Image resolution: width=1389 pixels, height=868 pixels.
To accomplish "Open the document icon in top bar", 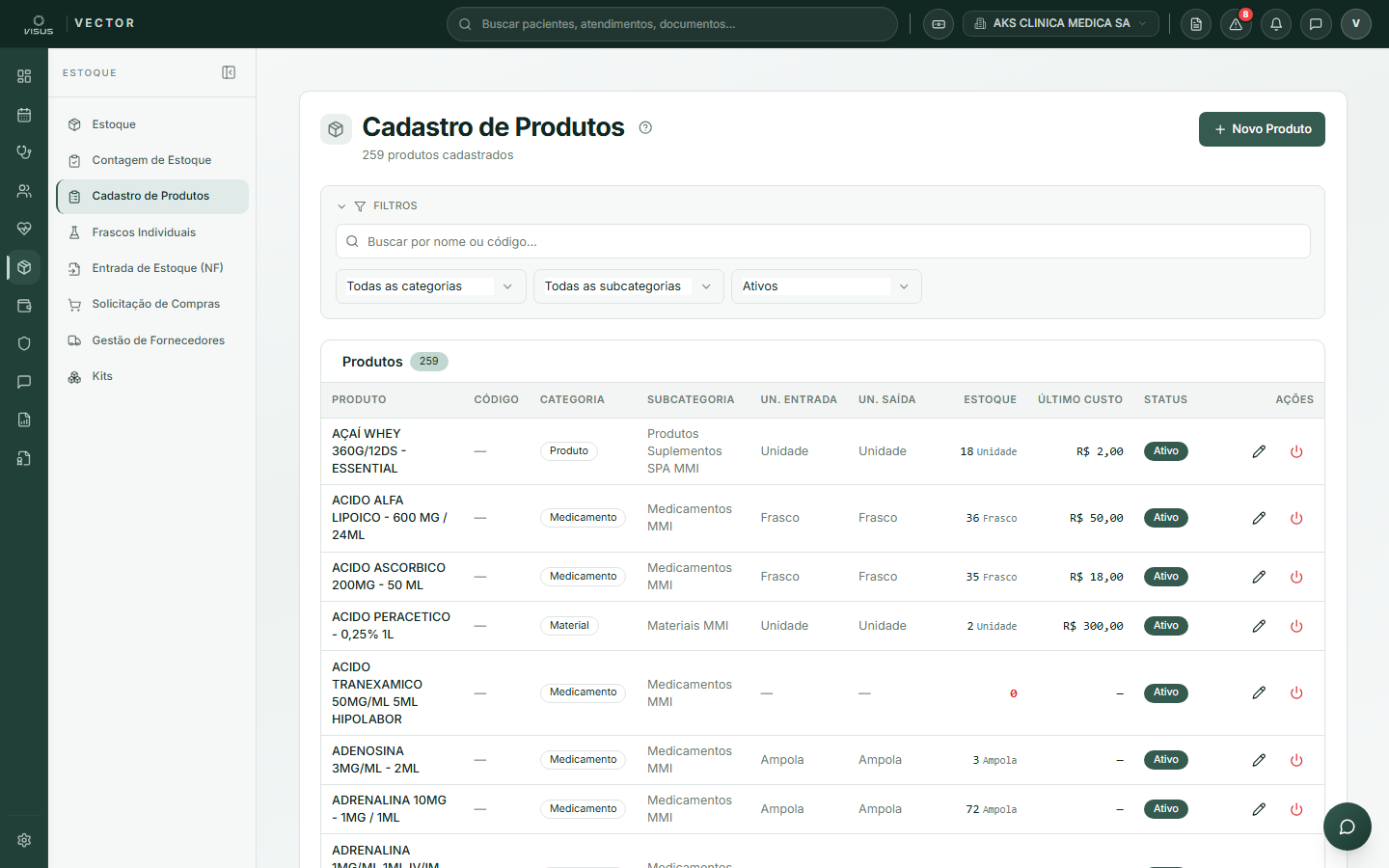I will [1196, 24].
